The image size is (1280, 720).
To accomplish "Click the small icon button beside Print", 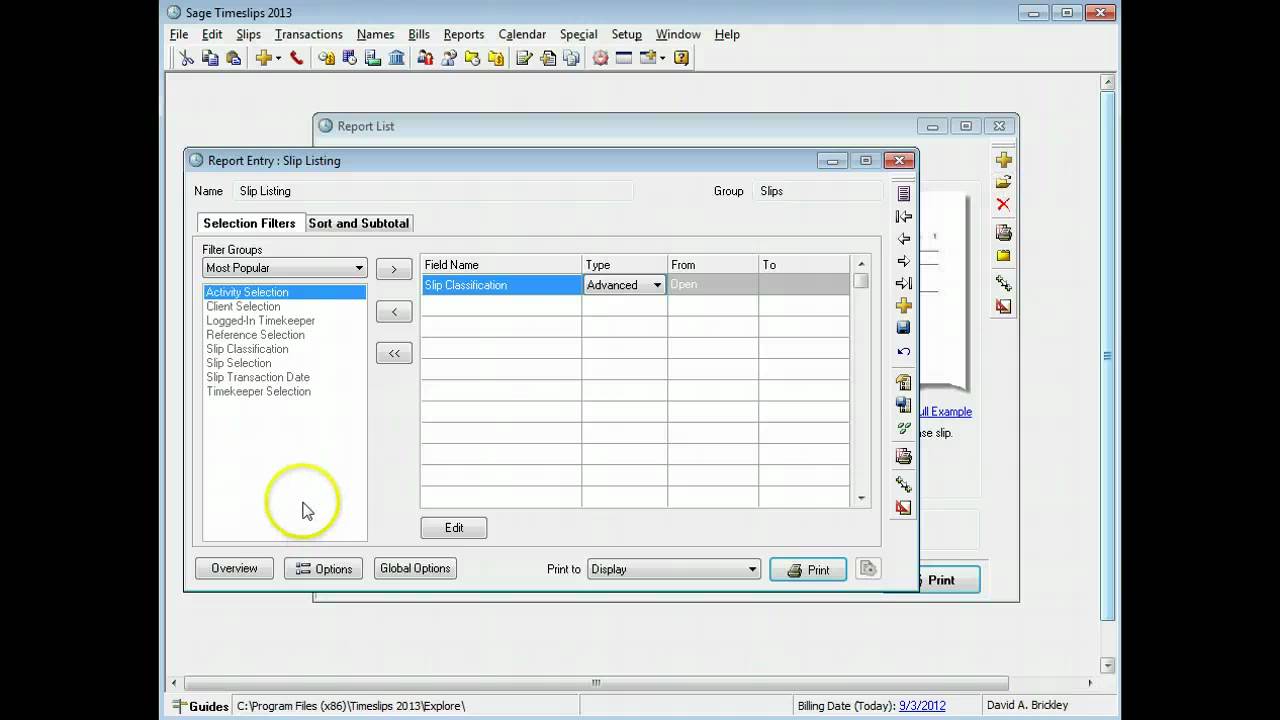I will pyautogui.click(x=868, y=569).
